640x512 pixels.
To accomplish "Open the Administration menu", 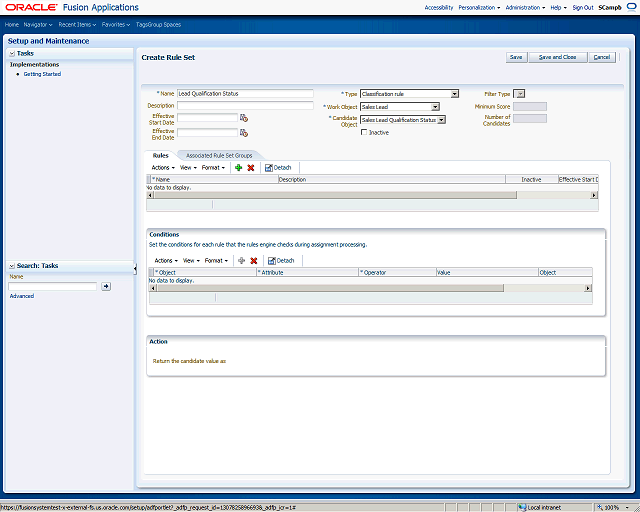I will click(x=525, y=8).
